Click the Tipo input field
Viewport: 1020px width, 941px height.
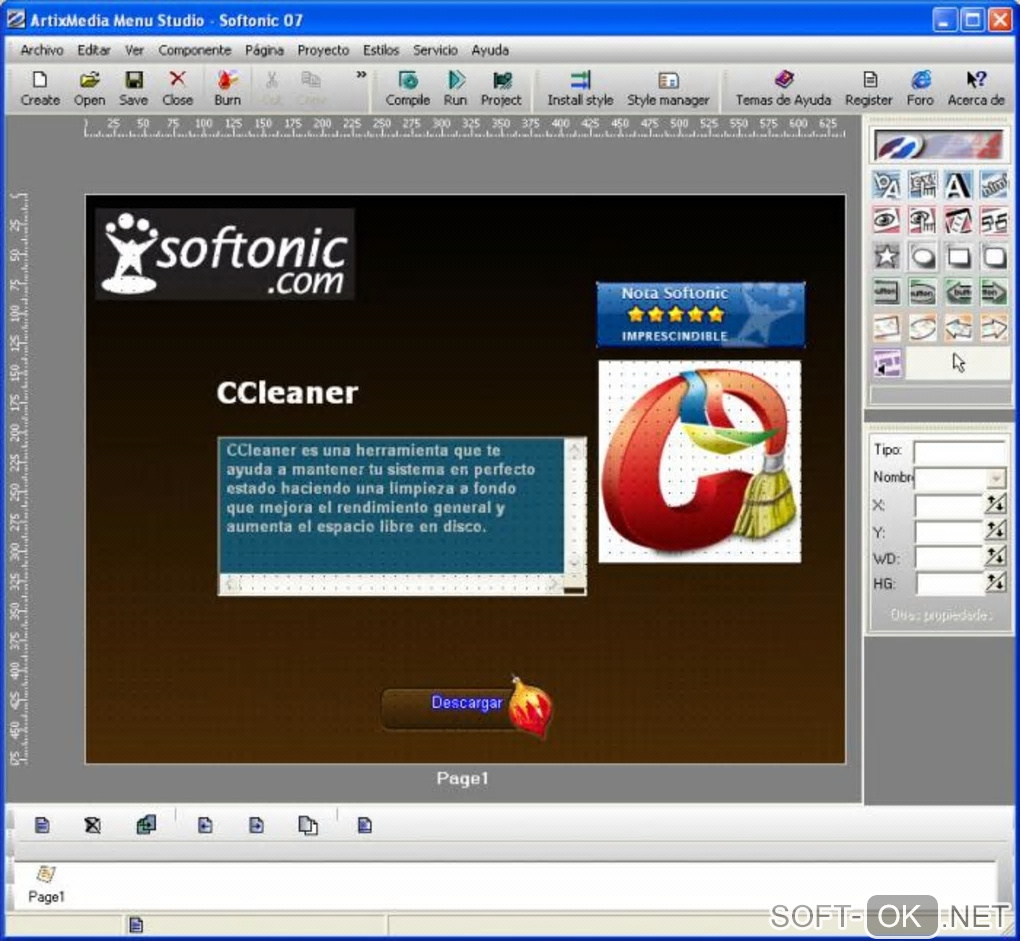pyautogui.click(x=960, y=451)
